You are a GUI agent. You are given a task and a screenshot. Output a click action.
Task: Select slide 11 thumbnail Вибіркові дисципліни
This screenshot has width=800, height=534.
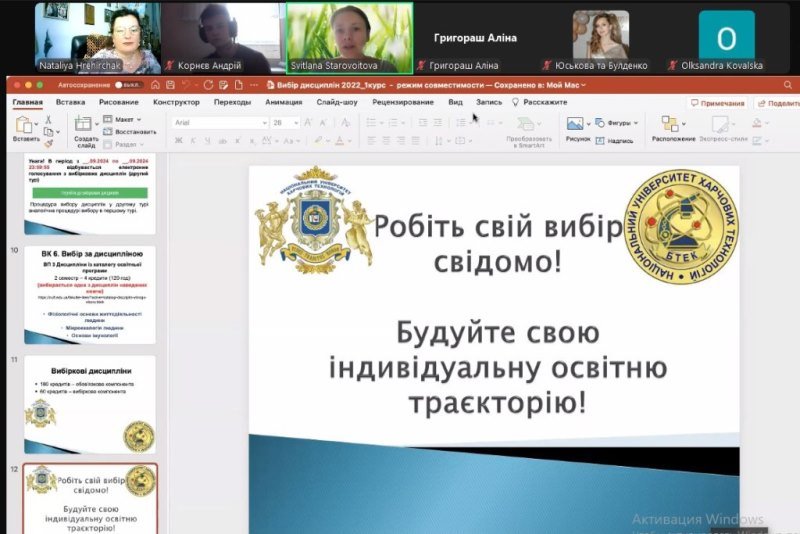click(90, 404)
